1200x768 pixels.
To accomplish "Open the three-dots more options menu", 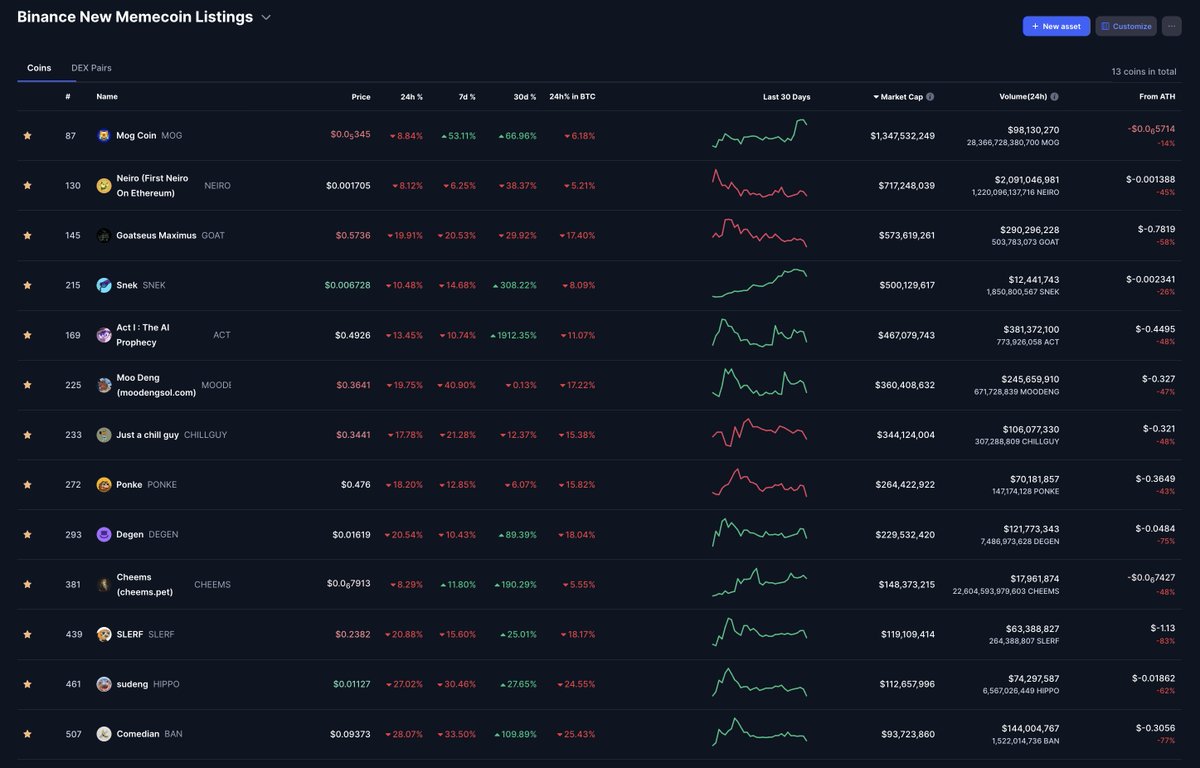I will pos(1171,26).
